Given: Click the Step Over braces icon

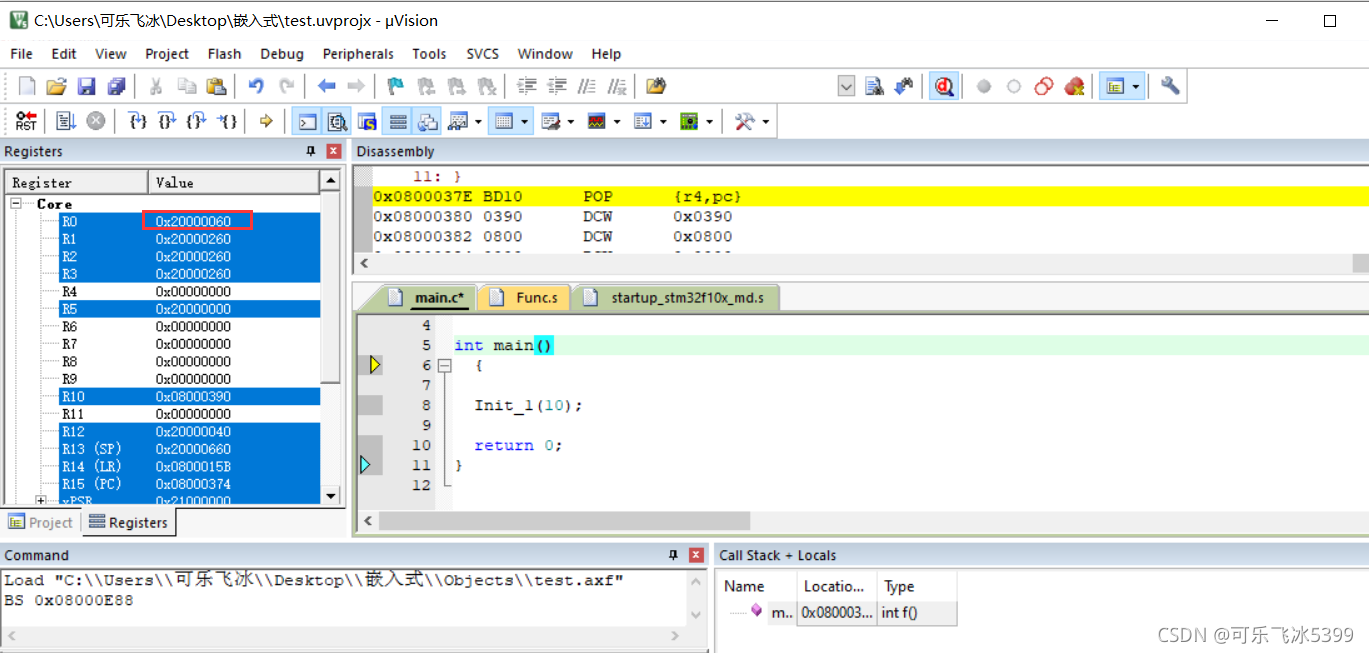Looking at the screenshot, I should (x=167, y=121).
